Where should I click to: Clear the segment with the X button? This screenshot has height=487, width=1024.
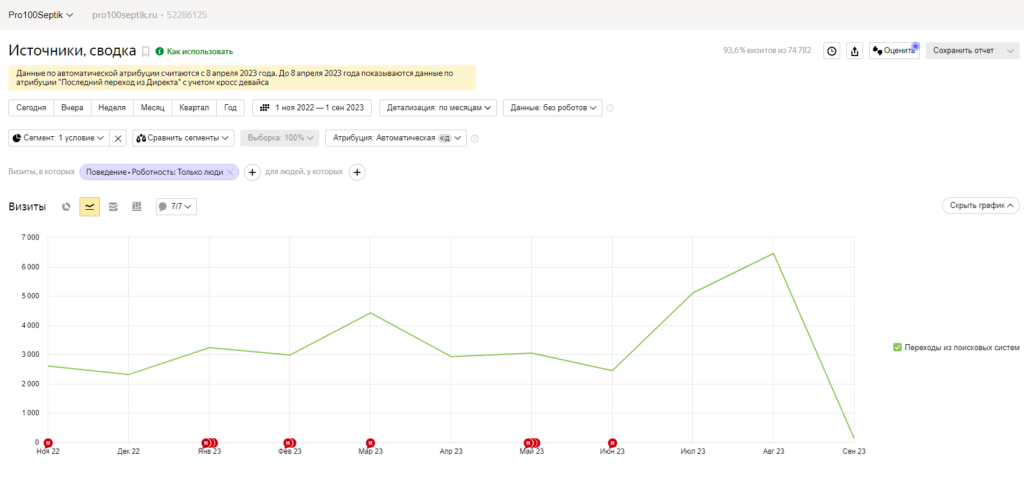click(x=118, y=138)
